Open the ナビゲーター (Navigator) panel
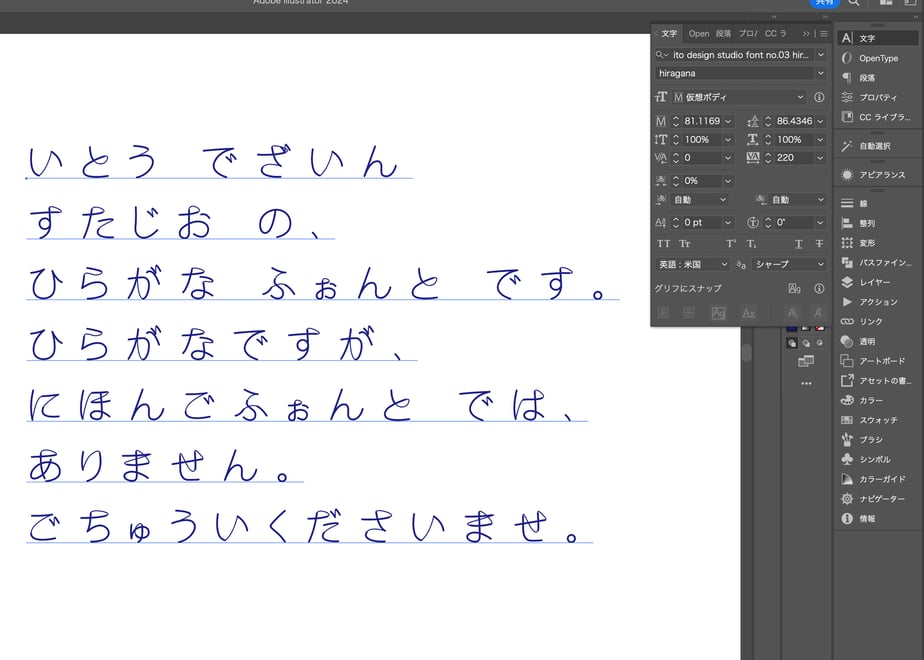Viewport: 924px width, 660px height. click(877, 499)
